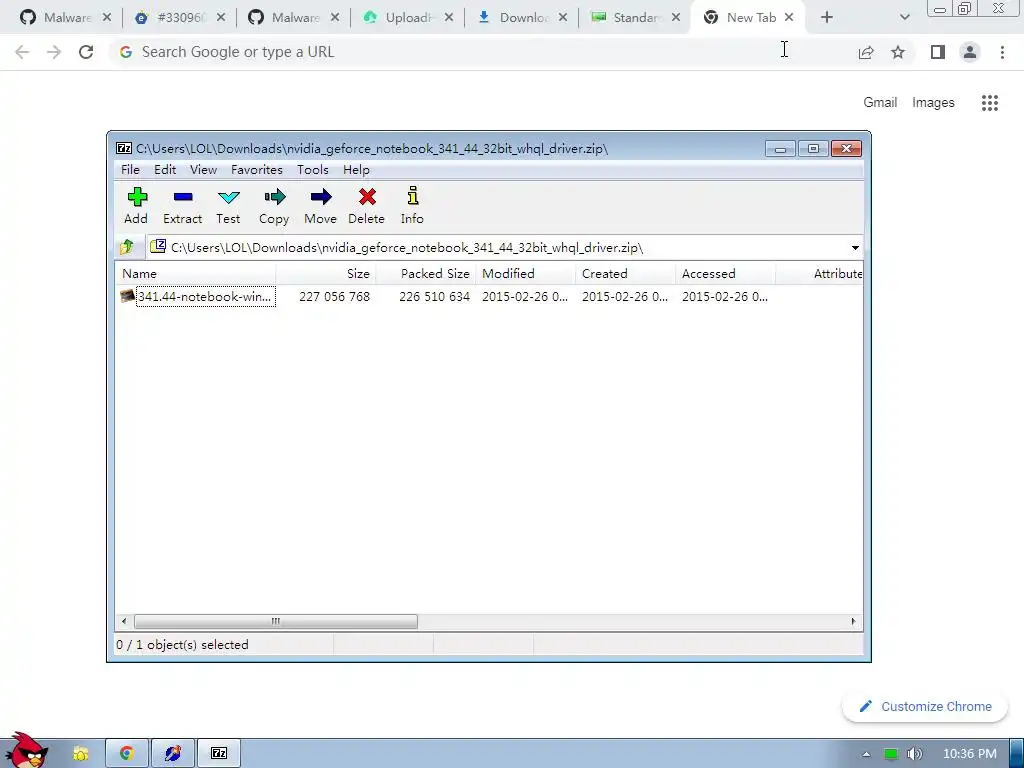The image size is (1024, 768).
Task: Open Chrome side panel icon
Action: coord(938,52)
